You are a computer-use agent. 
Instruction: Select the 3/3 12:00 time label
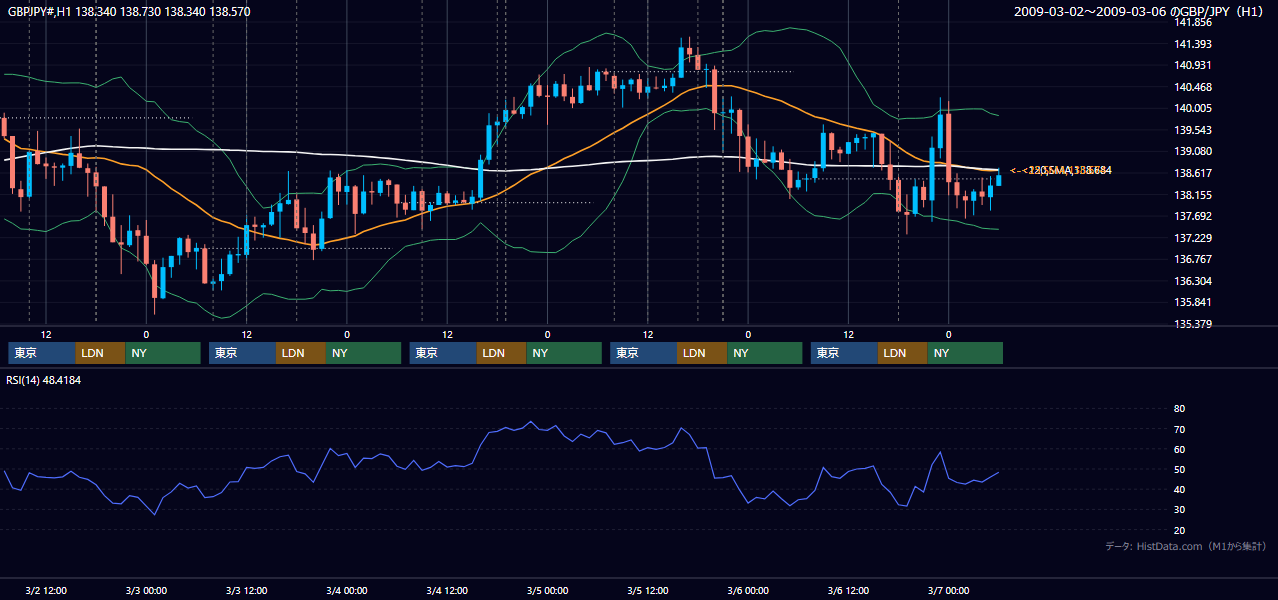coord(246,591)
